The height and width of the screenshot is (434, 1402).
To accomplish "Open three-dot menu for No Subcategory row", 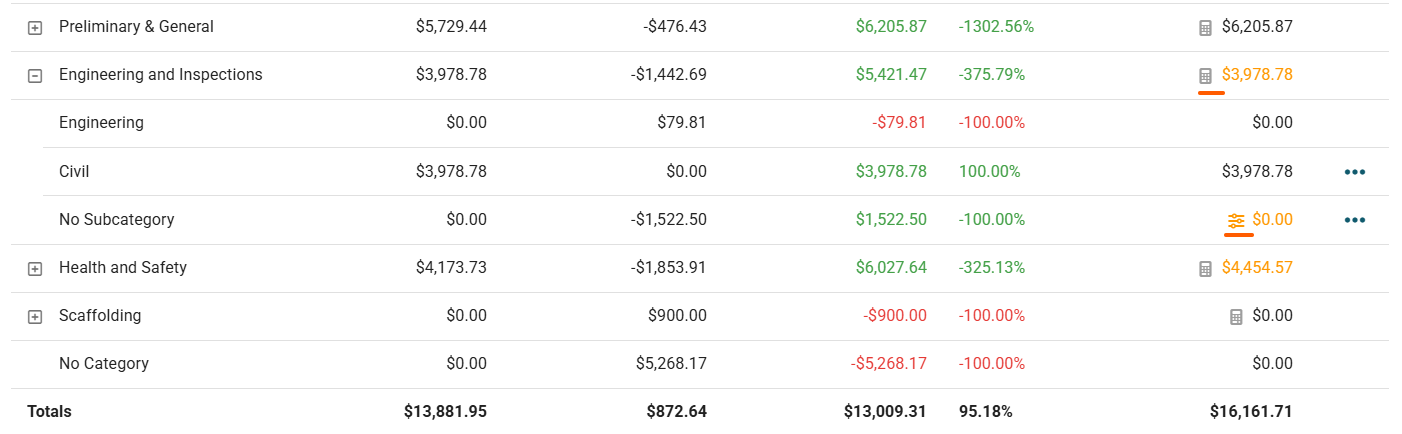I will click(1355, 220).
